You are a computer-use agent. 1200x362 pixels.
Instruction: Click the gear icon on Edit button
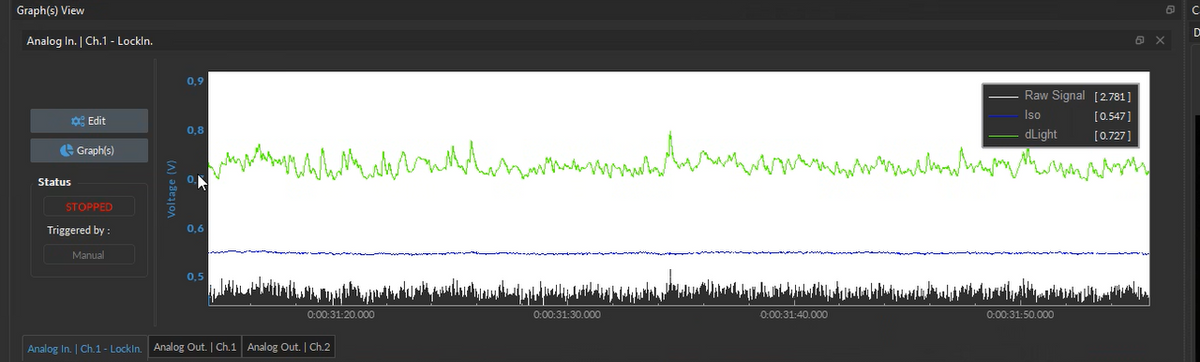tap(77, 121)
